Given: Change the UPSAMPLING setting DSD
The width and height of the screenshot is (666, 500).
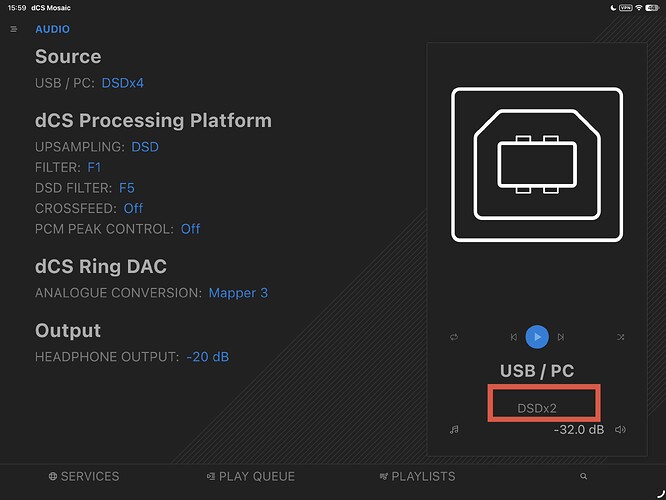Looking at the screenshot, I should point(145,147).
